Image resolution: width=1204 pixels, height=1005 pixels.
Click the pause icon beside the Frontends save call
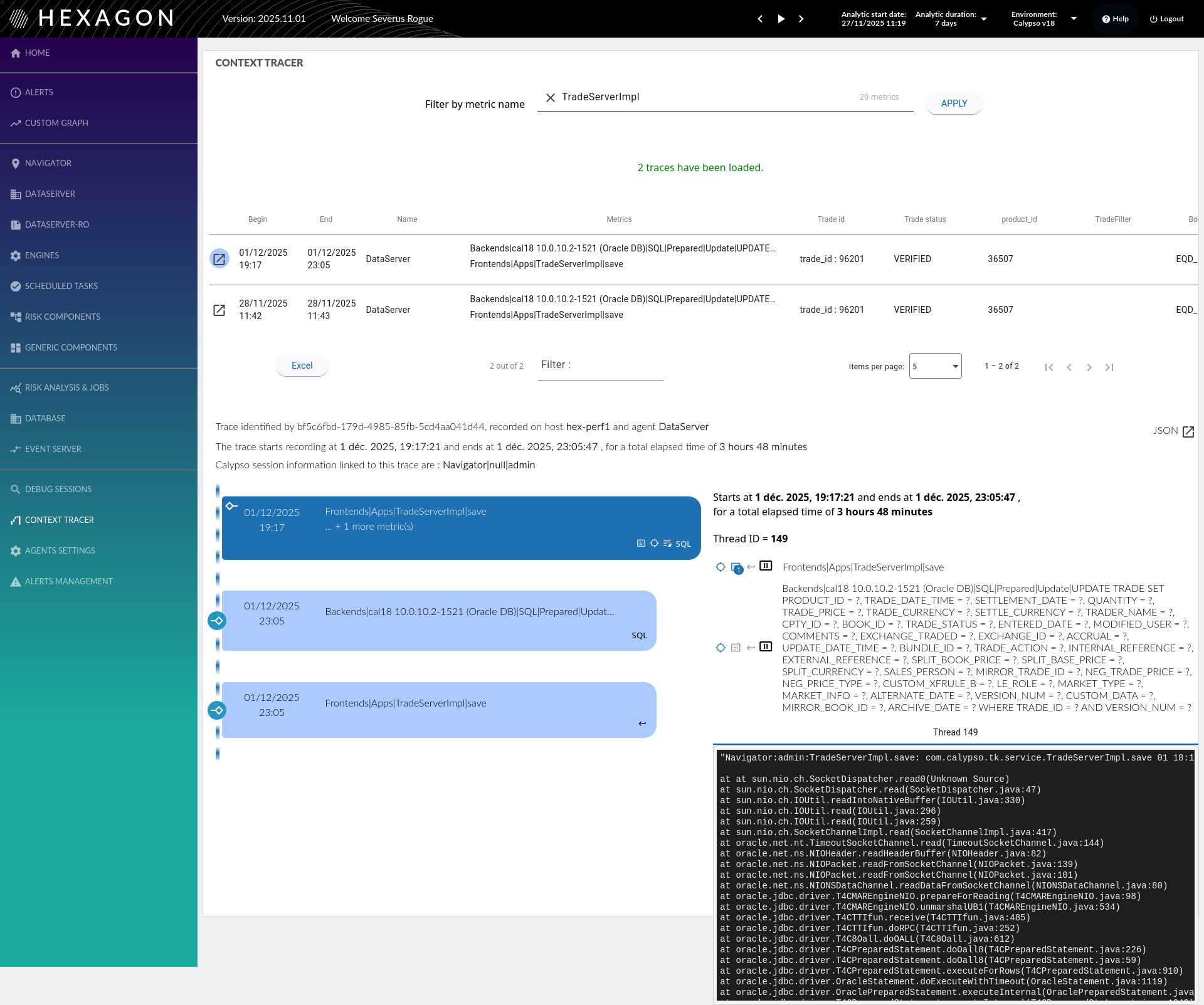point(766,566)
